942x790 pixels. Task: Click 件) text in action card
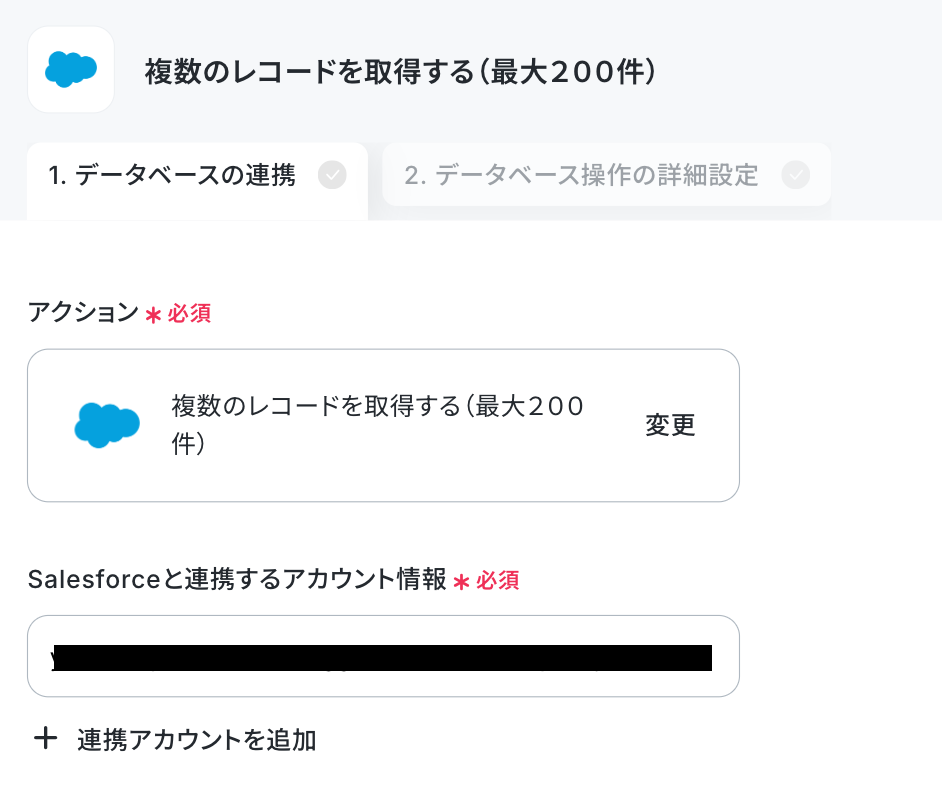pyautogui.click(x=188, y=444)
